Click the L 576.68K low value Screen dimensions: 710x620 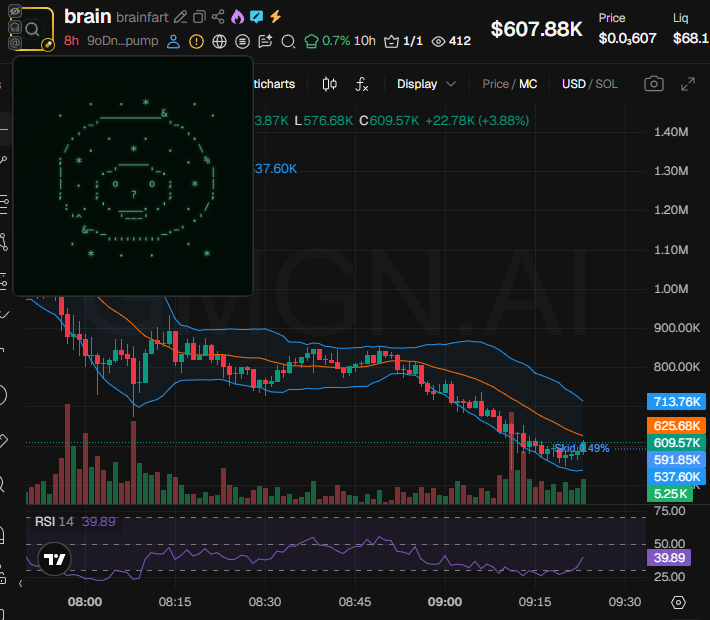click(324, 121)
